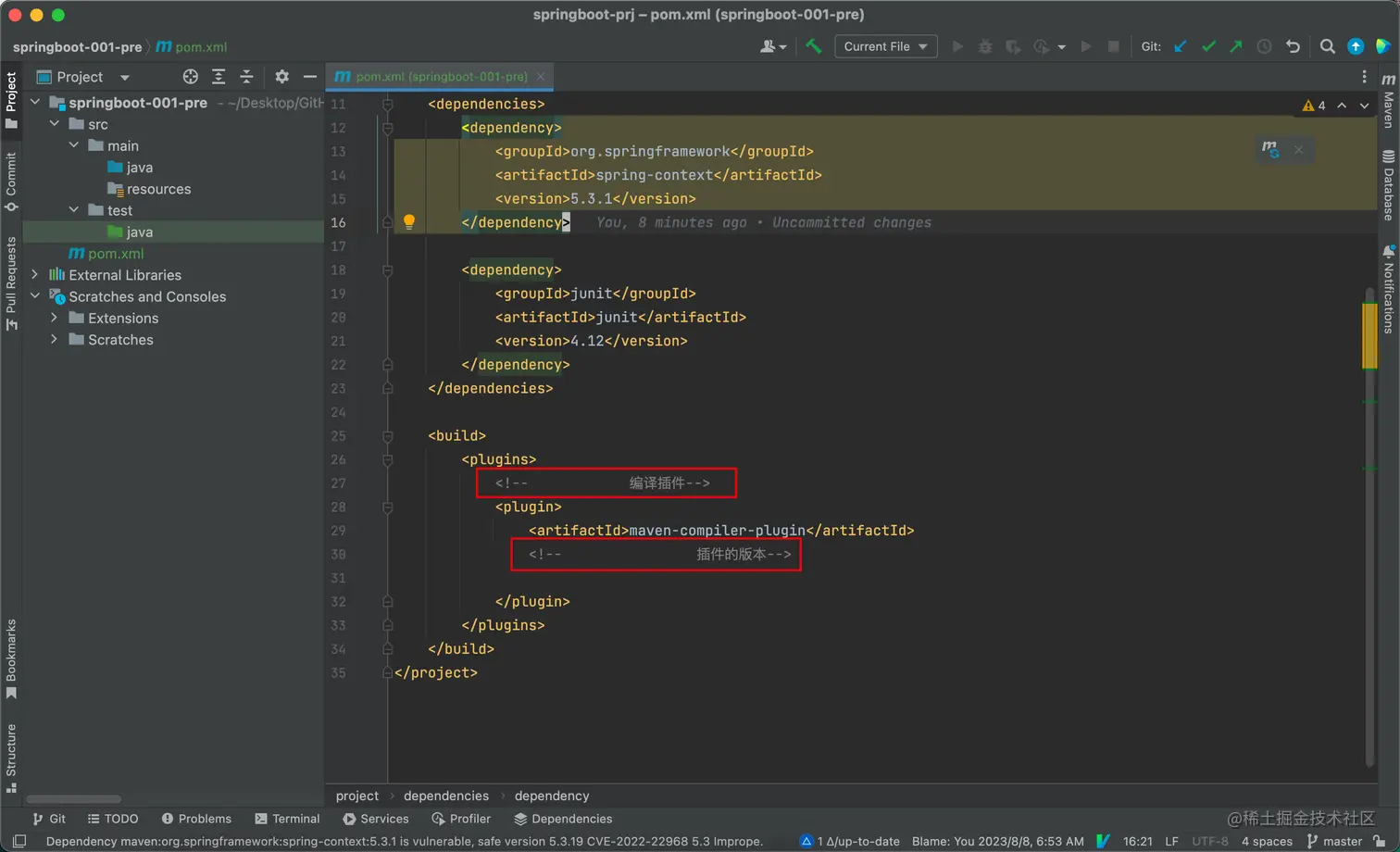This screenshot has height=852, width=1400.
Task: Open the Project view selector dropdown
Action: (x=83, y=77)
